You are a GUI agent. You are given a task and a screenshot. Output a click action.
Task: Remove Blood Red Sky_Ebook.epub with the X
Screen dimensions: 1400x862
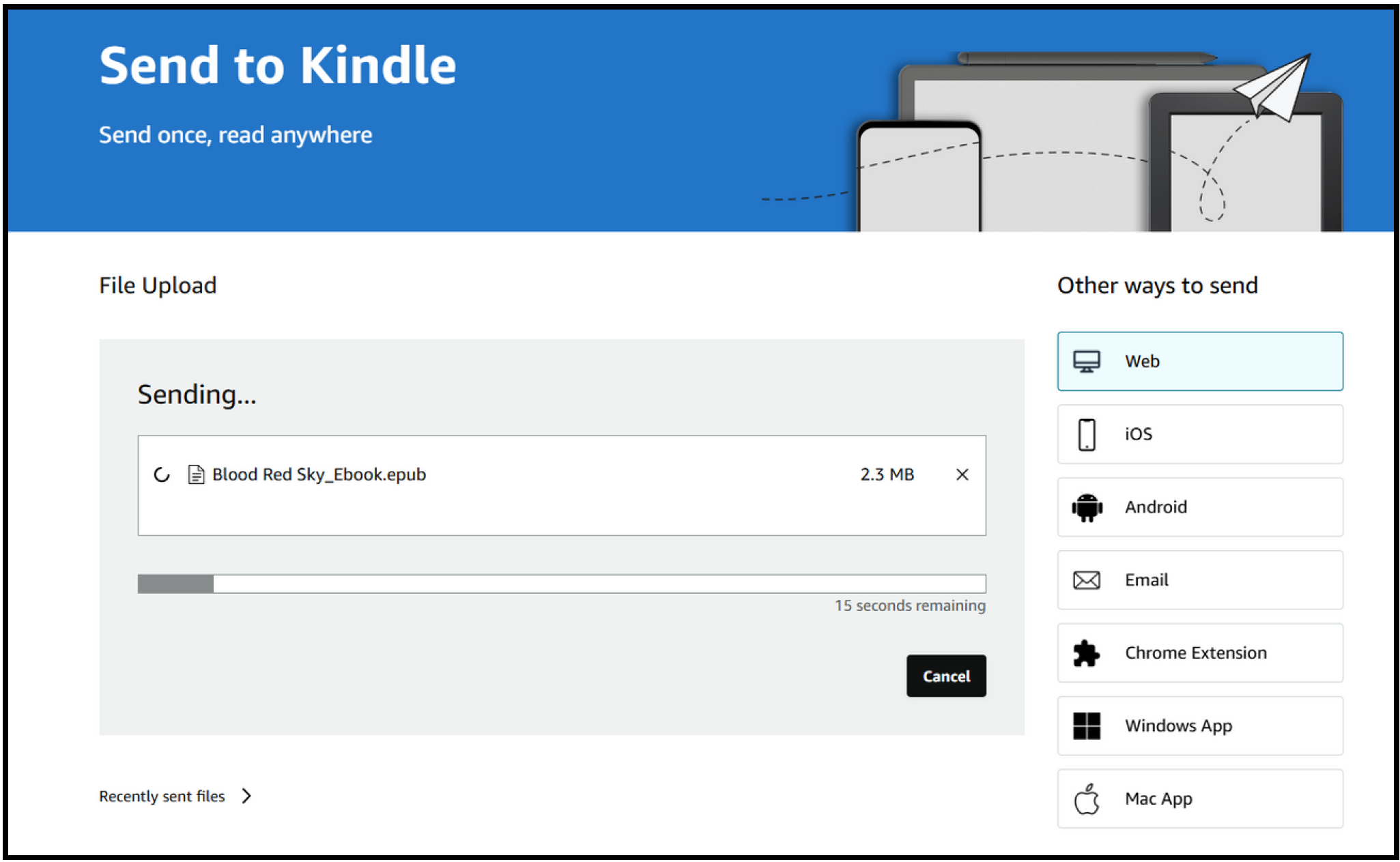pos(962,474)
